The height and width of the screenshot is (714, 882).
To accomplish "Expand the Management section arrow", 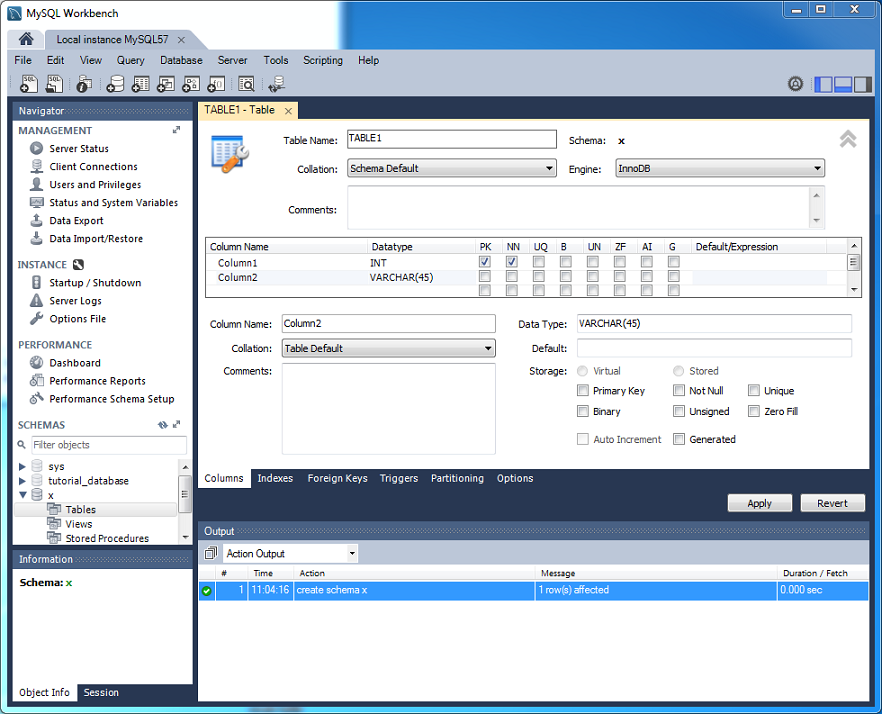I will (x=177, y=130).
